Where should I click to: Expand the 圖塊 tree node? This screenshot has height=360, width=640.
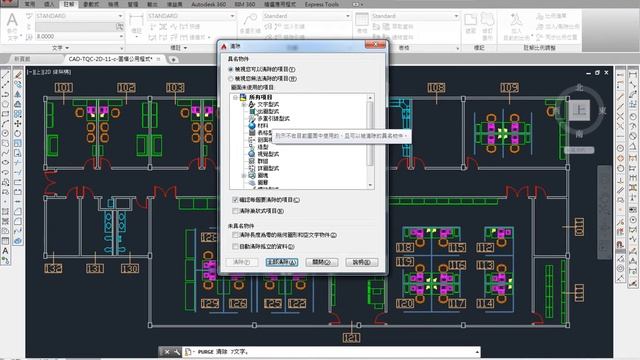tap(244, 176)
